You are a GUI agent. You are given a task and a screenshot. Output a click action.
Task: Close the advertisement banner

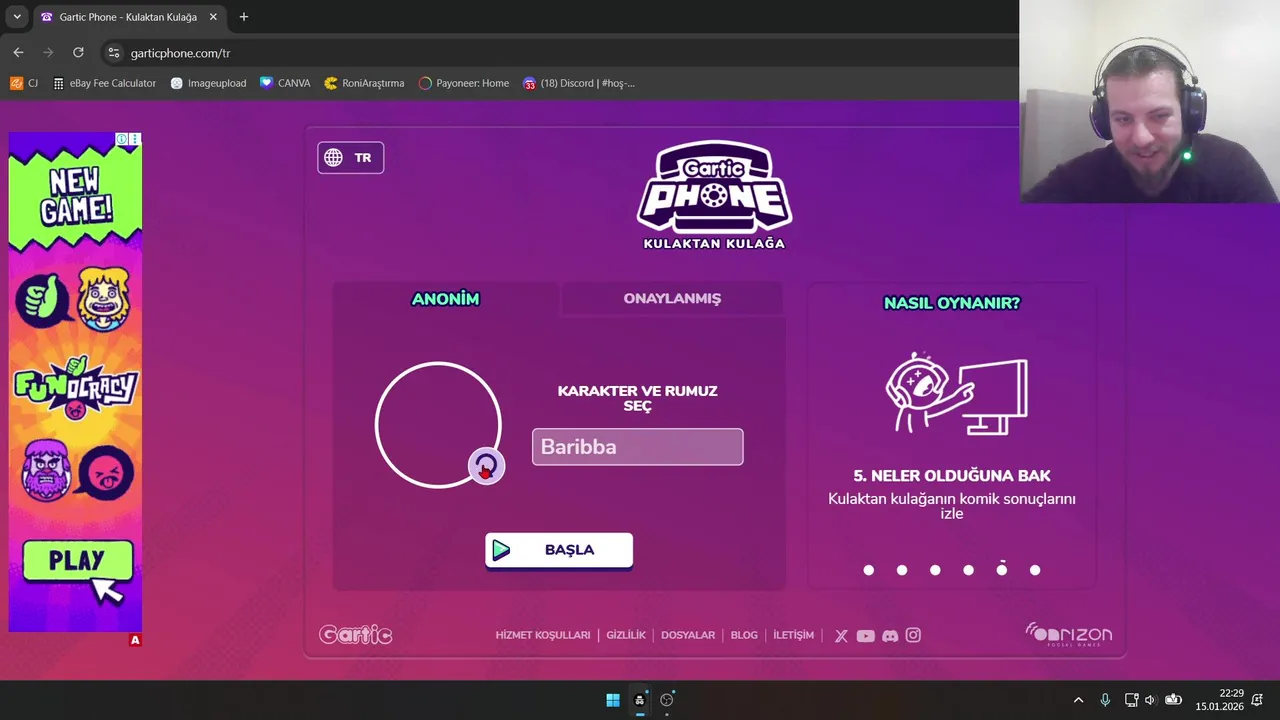click(x=135, y=139)
